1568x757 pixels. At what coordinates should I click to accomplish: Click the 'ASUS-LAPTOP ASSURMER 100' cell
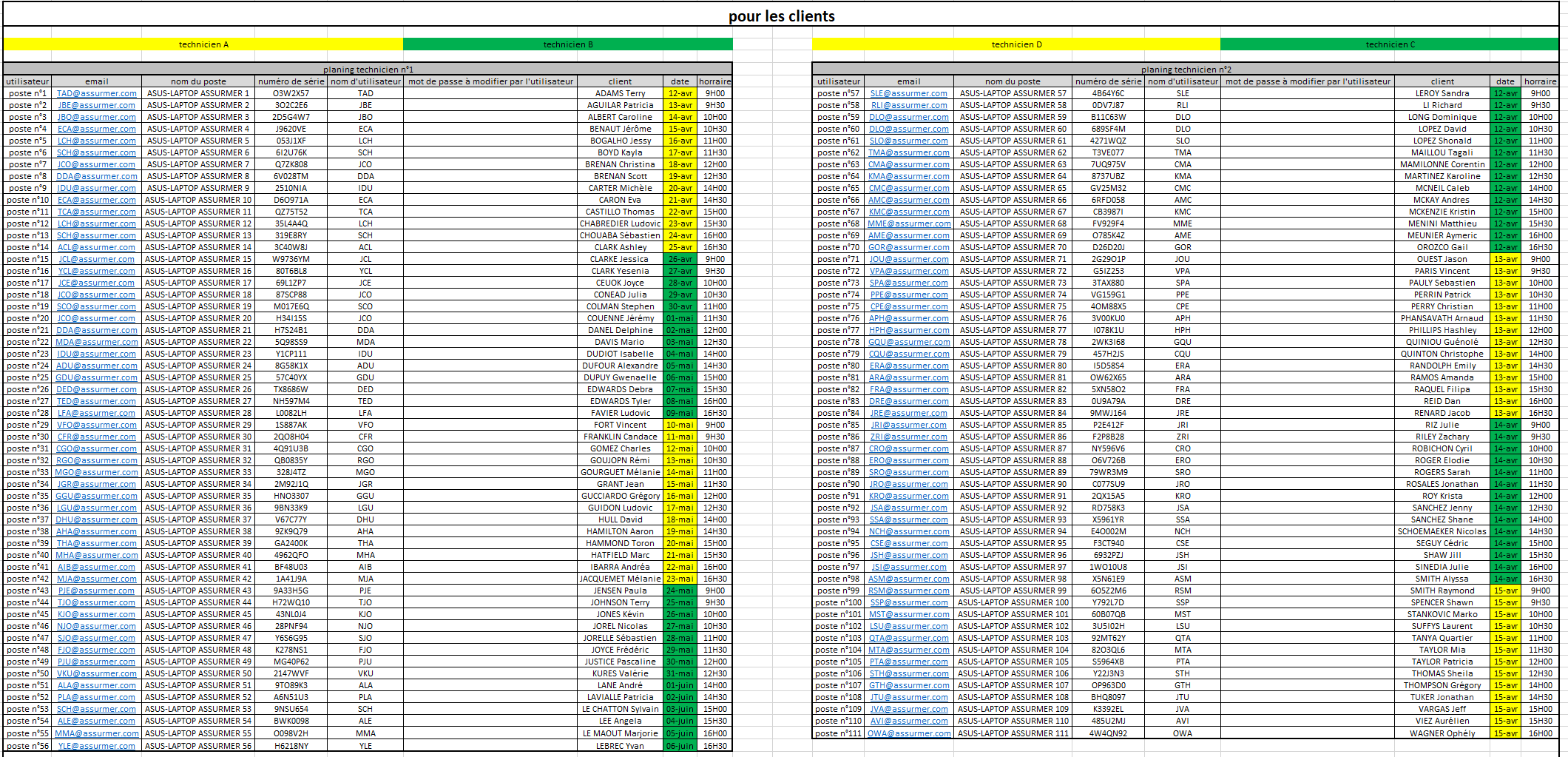(1013, 602)
